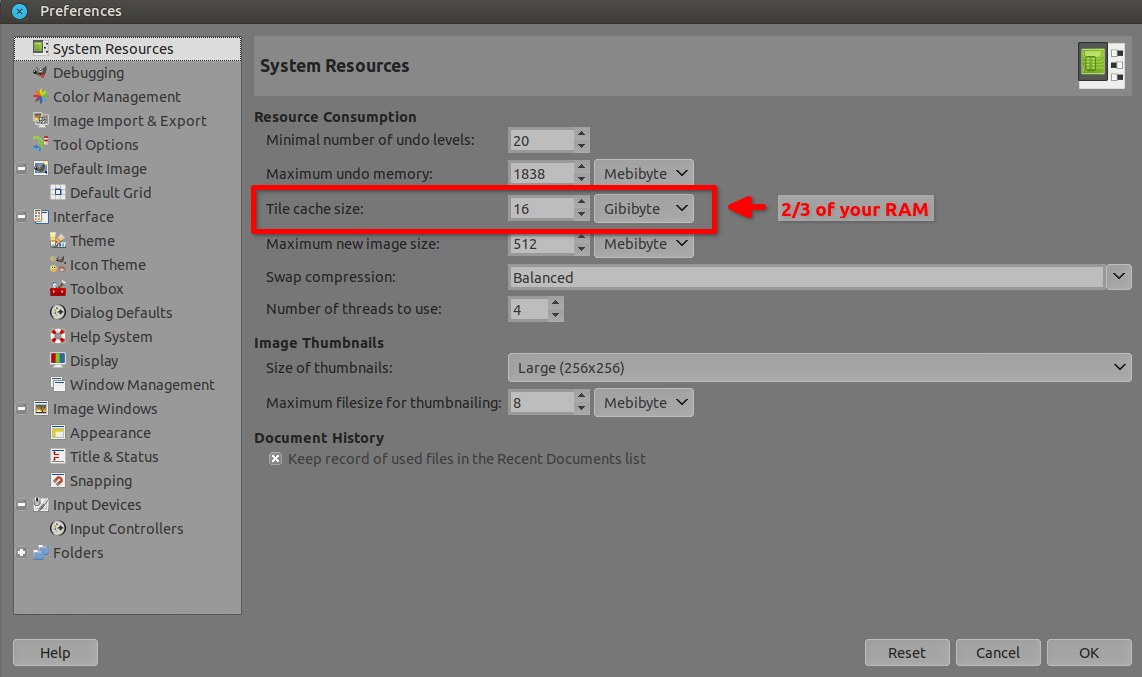Click the Tile cache size input field
The width and height of the screenshot is (1142, 677).
[541, 209]
